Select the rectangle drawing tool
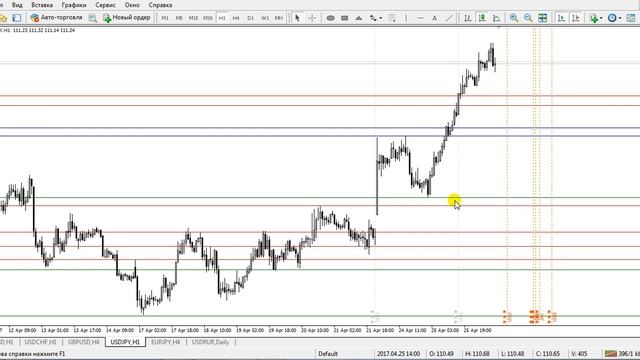This screenshot has width=640, height=360. click(x=344, y=18)
